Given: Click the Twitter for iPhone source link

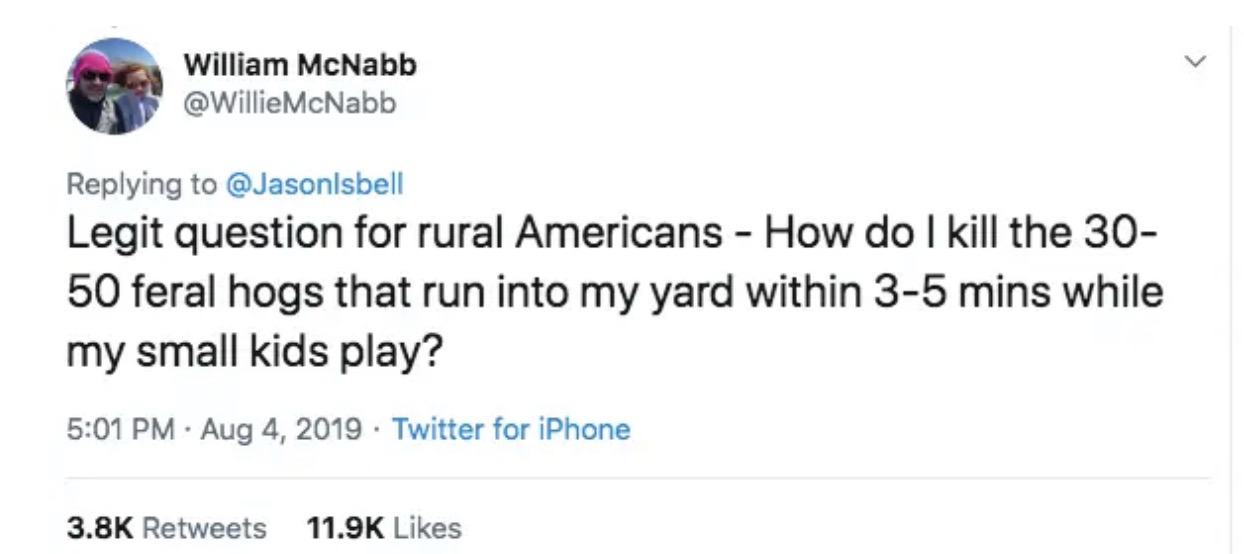Looking at the screenshot, I should 511,430.
